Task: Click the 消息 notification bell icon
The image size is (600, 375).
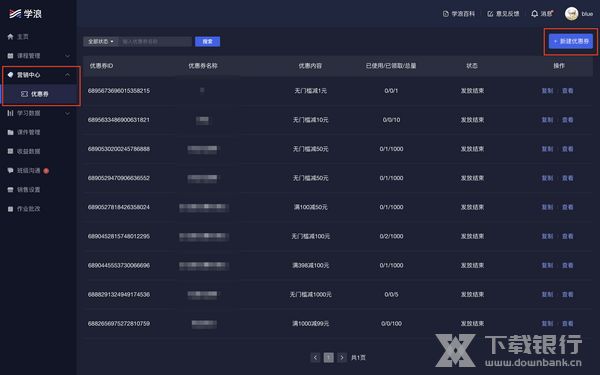Action: coord(535,14)
